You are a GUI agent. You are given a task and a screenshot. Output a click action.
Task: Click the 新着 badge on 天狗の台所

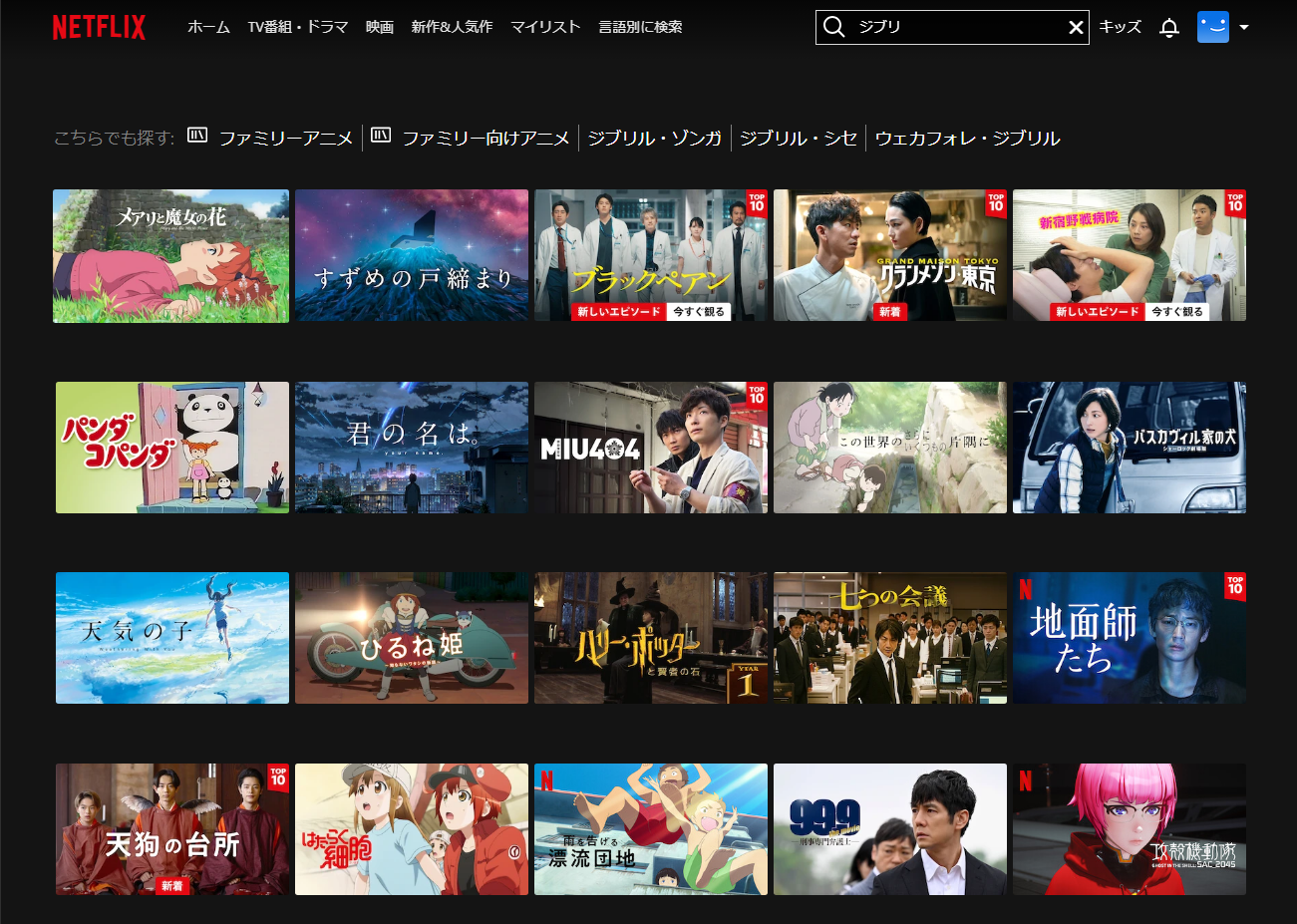[x=172, y=886]
